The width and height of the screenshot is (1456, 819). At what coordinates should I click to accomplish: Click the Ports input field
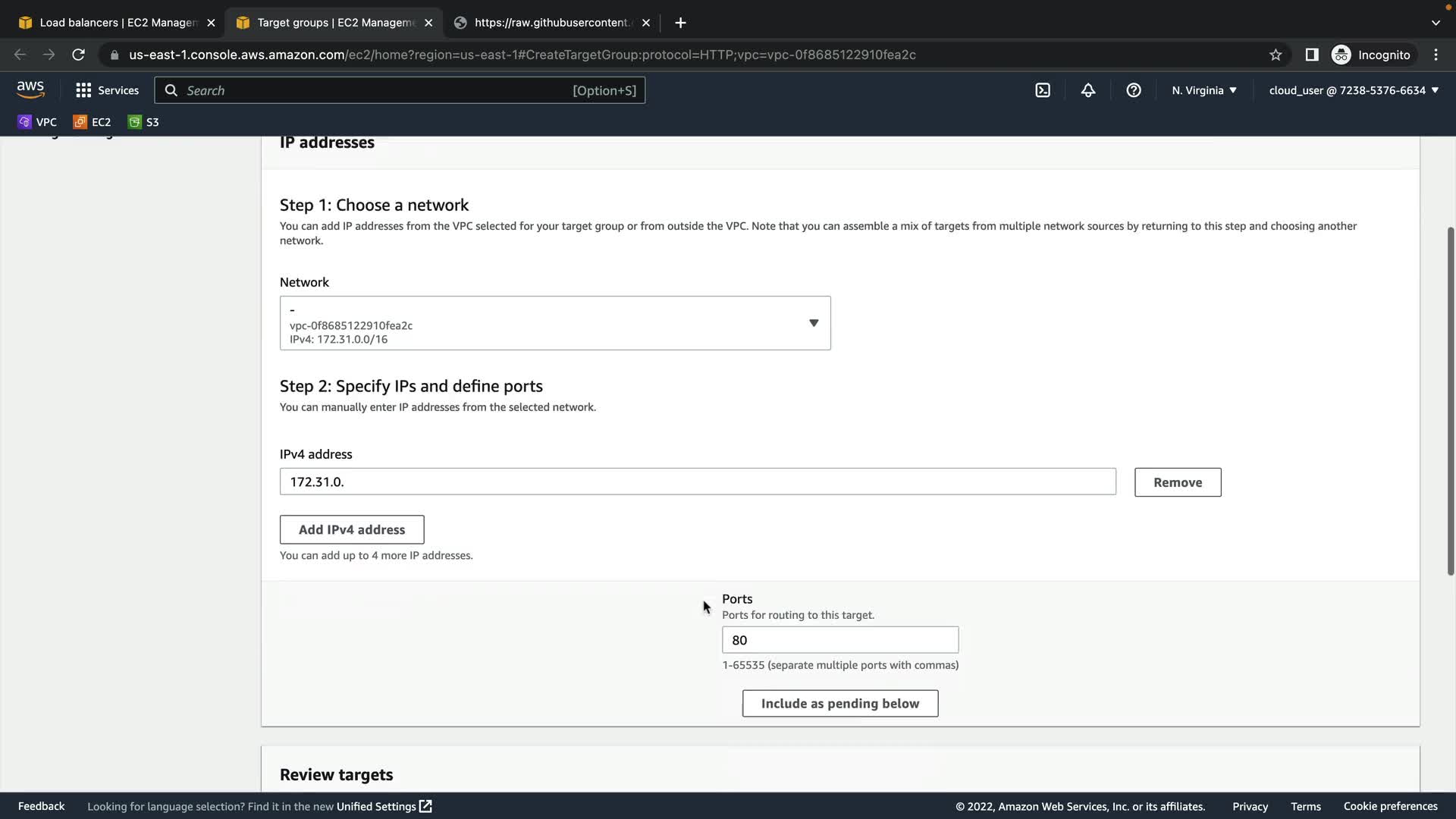pos(839,640)
